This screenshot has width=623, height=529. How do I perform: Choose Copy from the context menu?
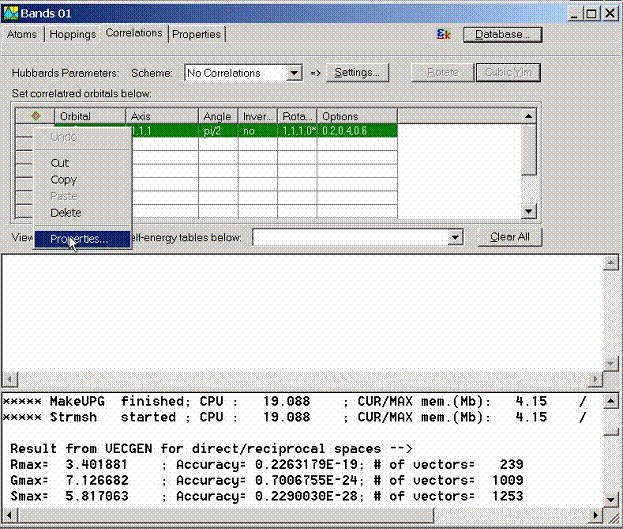click(63, 180)
